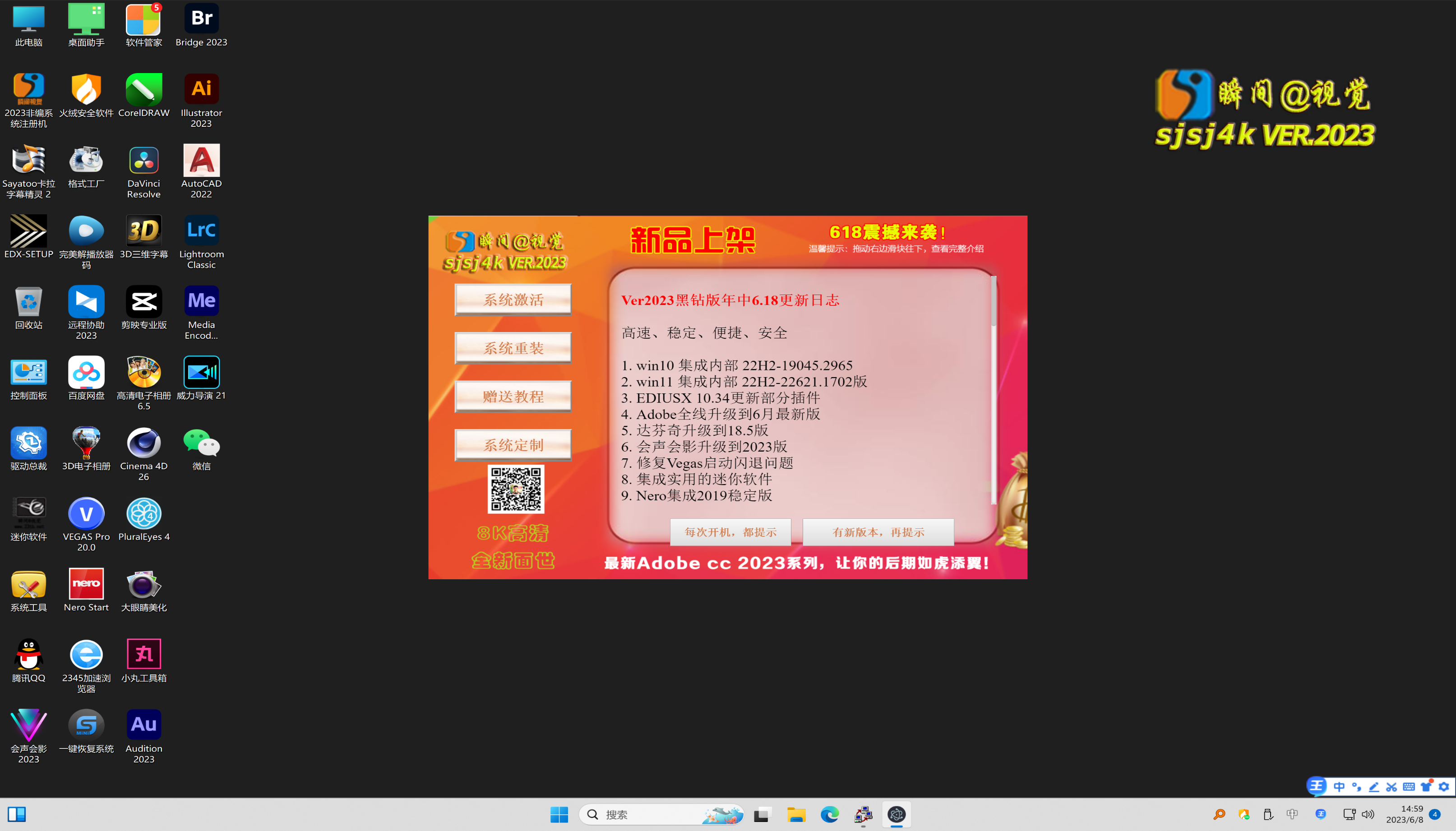The image size is (1456, 831).
Task: Open notification count badge in tray
Action: [1435, 814]
